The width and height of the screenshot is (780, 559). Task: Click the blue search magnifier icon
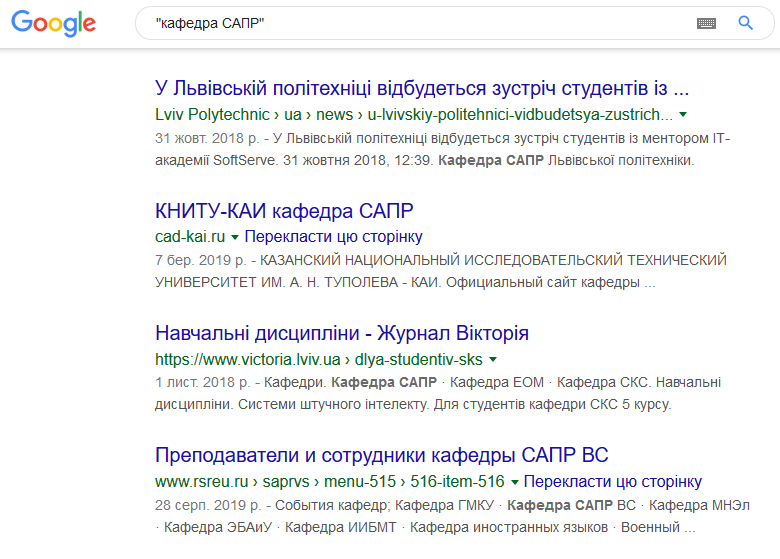745,23
